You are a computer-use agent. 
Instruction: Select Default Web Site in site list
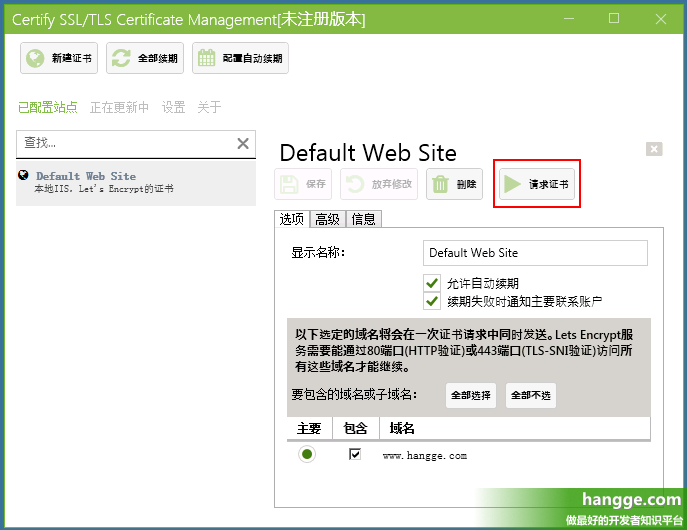click(x=136, y=183)
